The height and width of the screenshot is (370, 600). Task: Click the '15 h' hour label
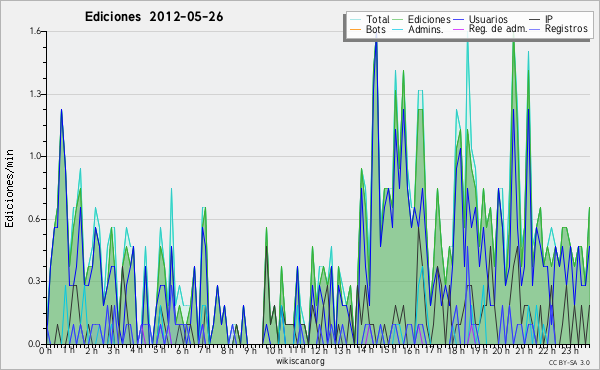point(388,350)
